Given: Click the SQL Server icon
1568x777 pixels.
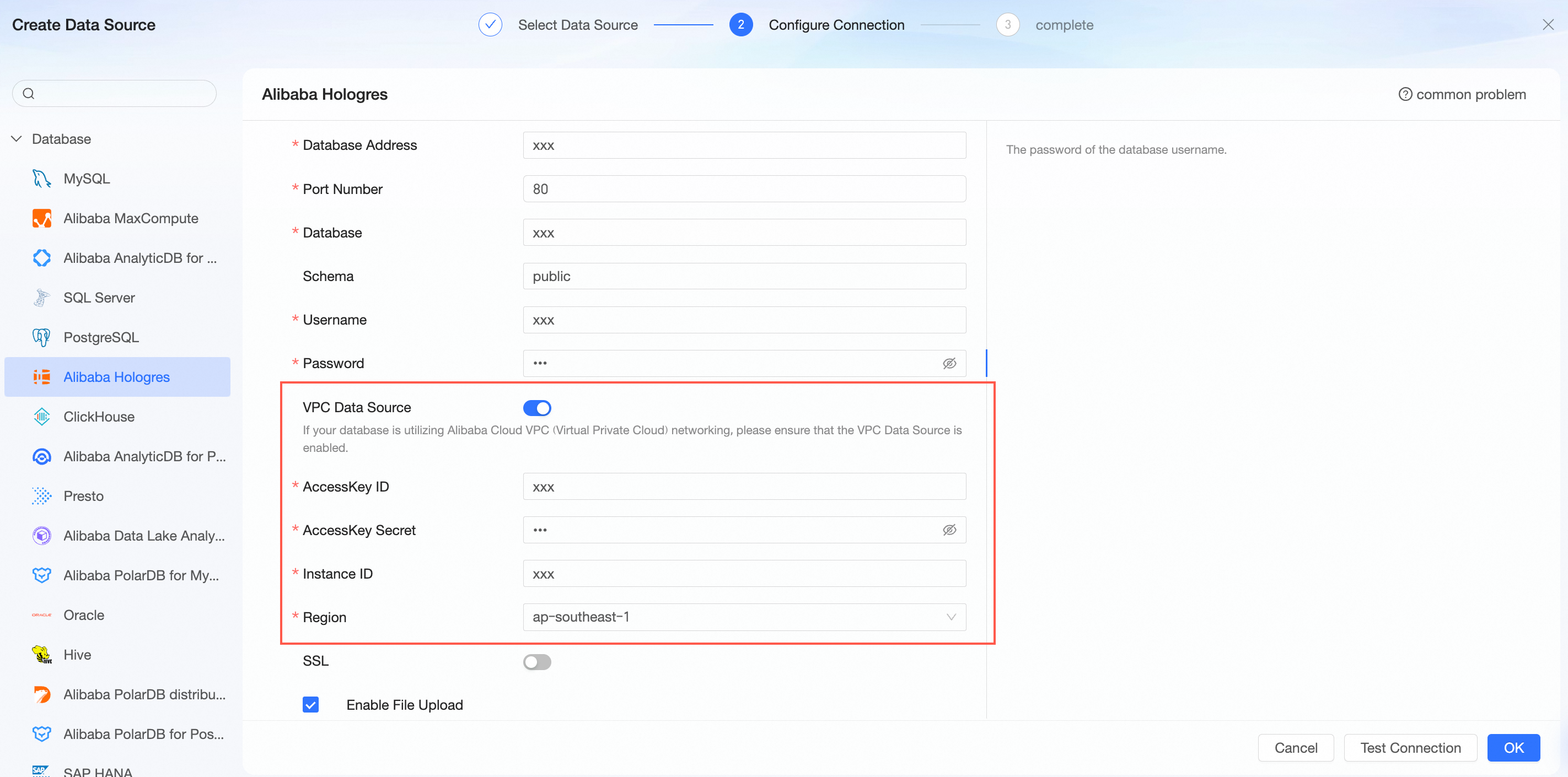Looking at the screenshot, I should [x=41, y=298].
